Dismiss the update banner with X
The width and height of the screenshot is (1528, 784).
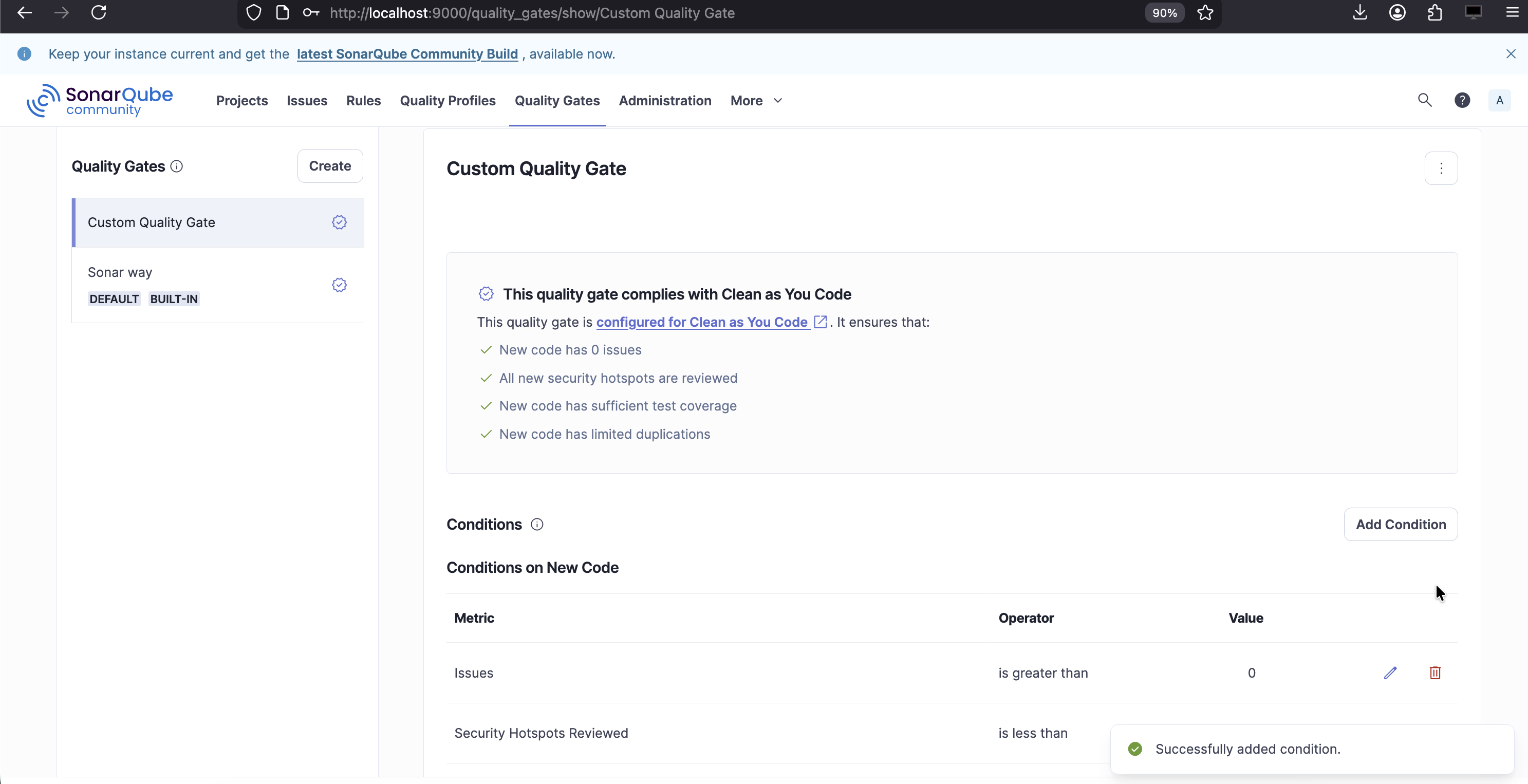pyautogui.click(x=1510, y=54)
